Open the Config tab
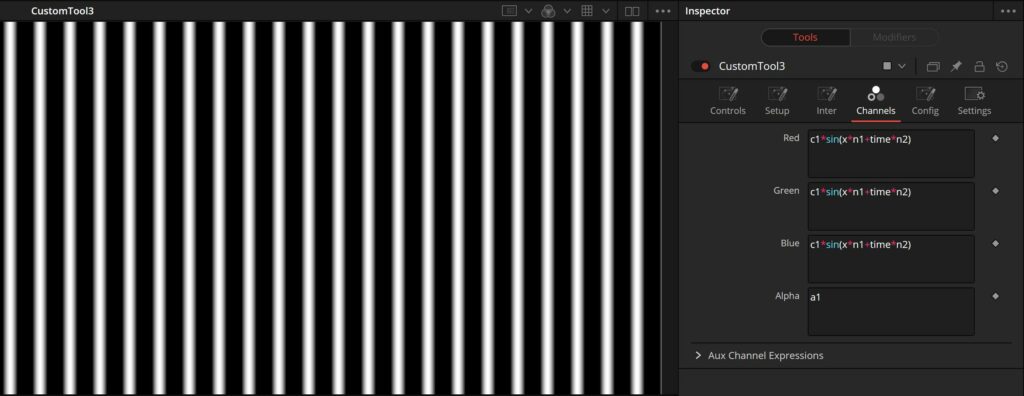This screenshot has height=396, width=1024. click(925, 101)
